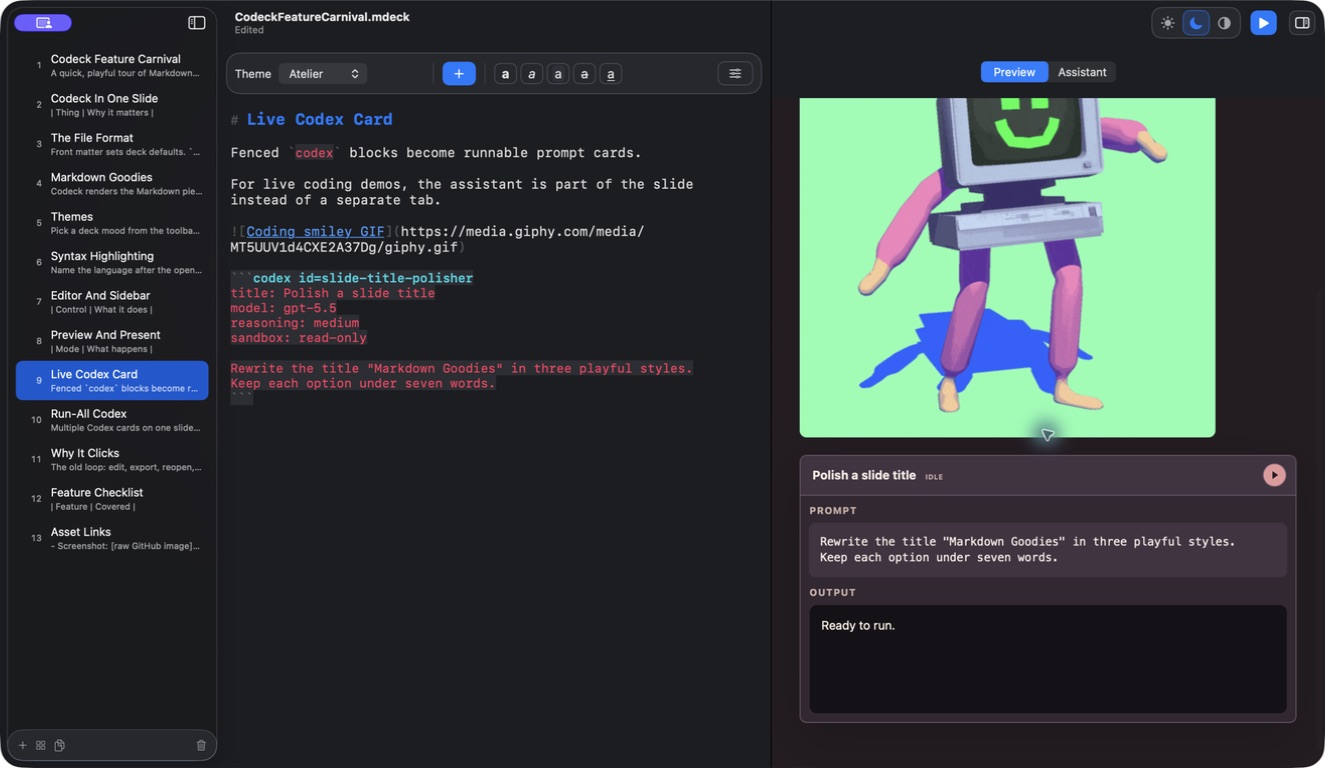Select slide 7 Editor And Sidebar
Image resolution: width=1325 pixels, height=768 pixels.
click(112, 302)
